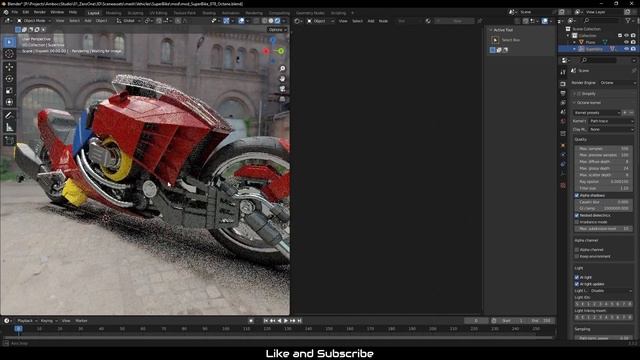The height and width of the screenshot is (360, 640).
Task: Select the Rotate tool
Action: pos(9,78)
